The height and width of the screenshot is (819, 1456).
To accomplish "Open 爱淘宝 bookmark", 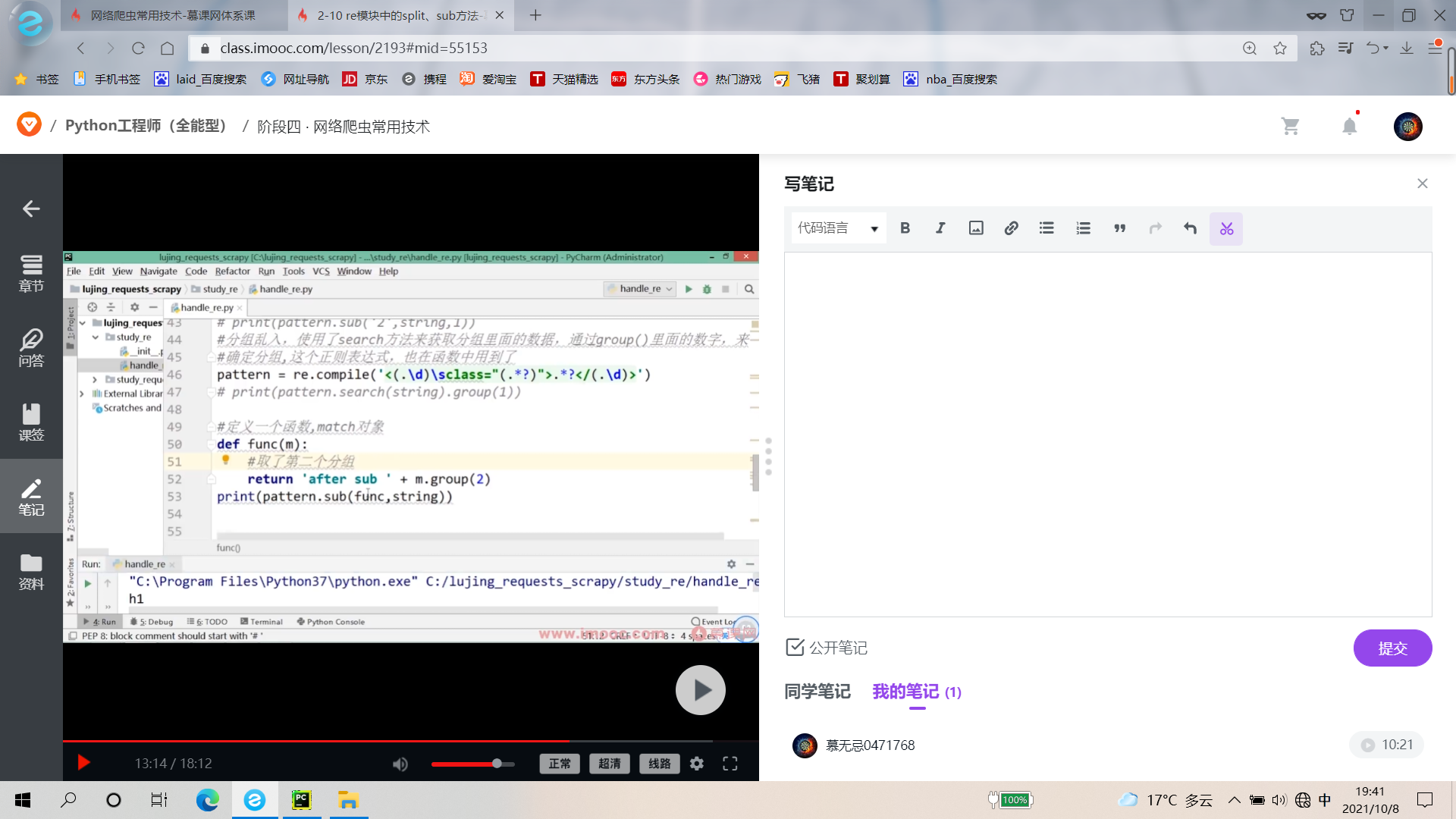I will pos(488,79).
